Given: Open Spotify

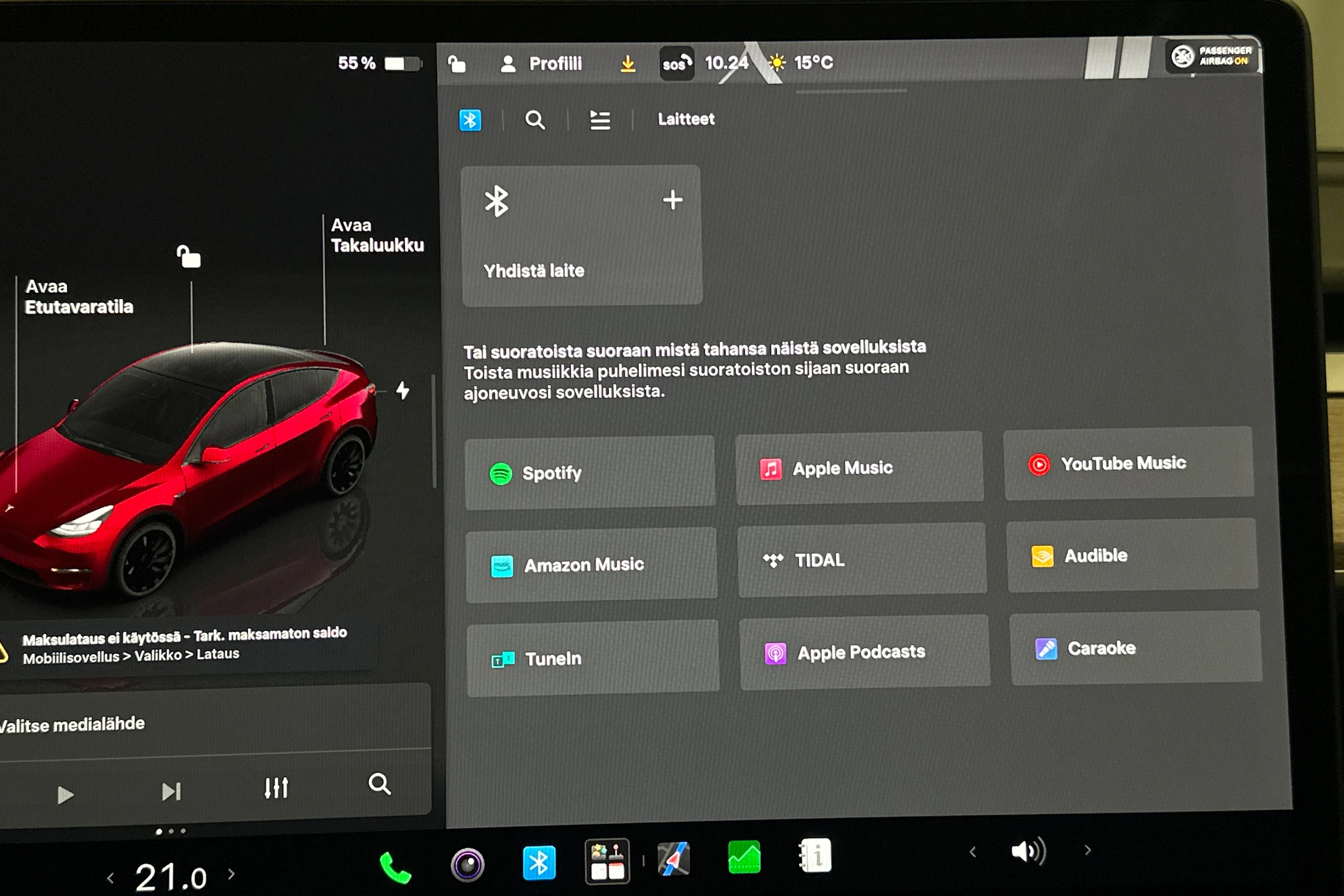Looking at the screenshot, I should coord(590,472).
